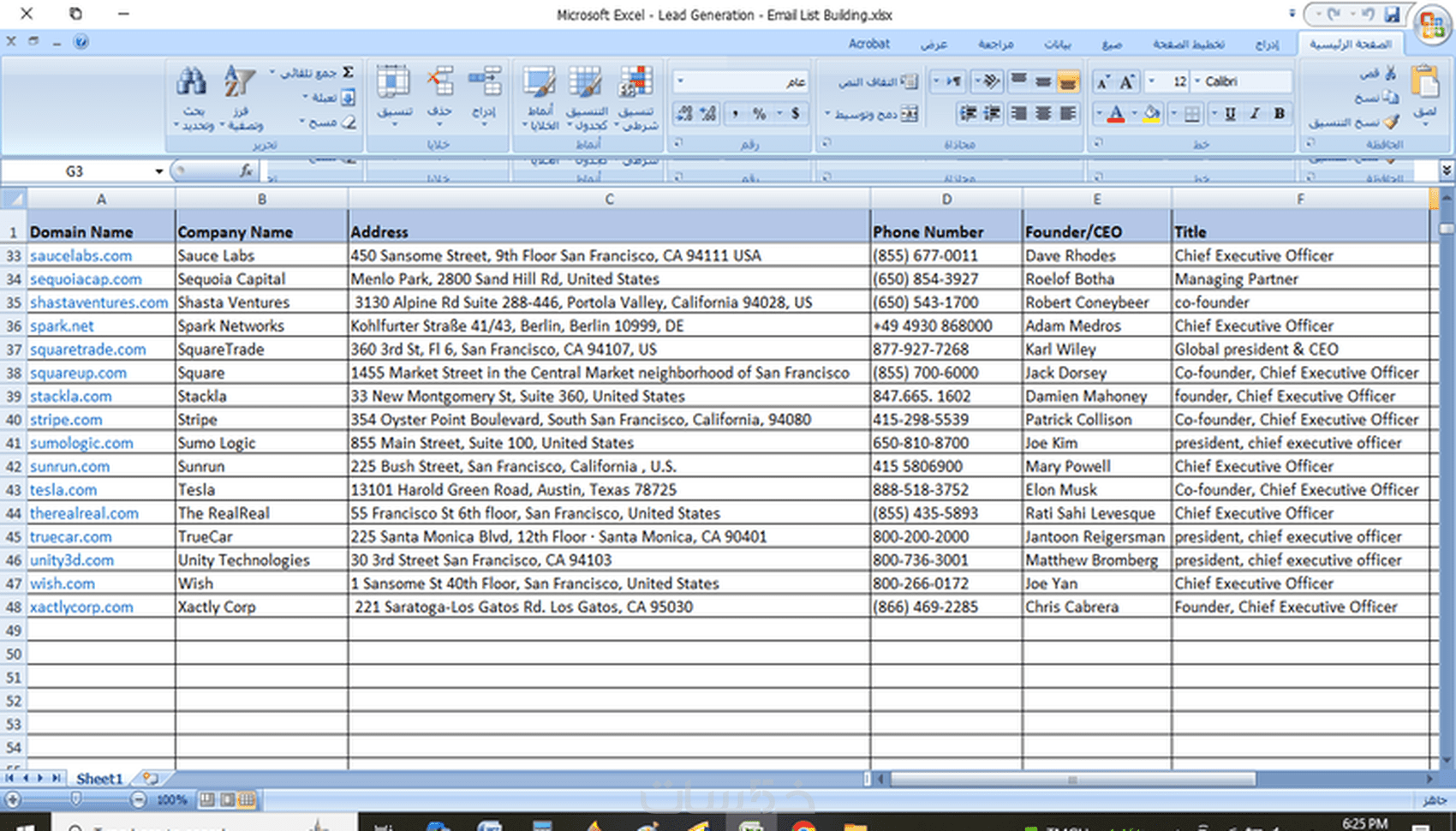
Task: Expand the fill color dropdown arrow
Action: (1135, 113)
